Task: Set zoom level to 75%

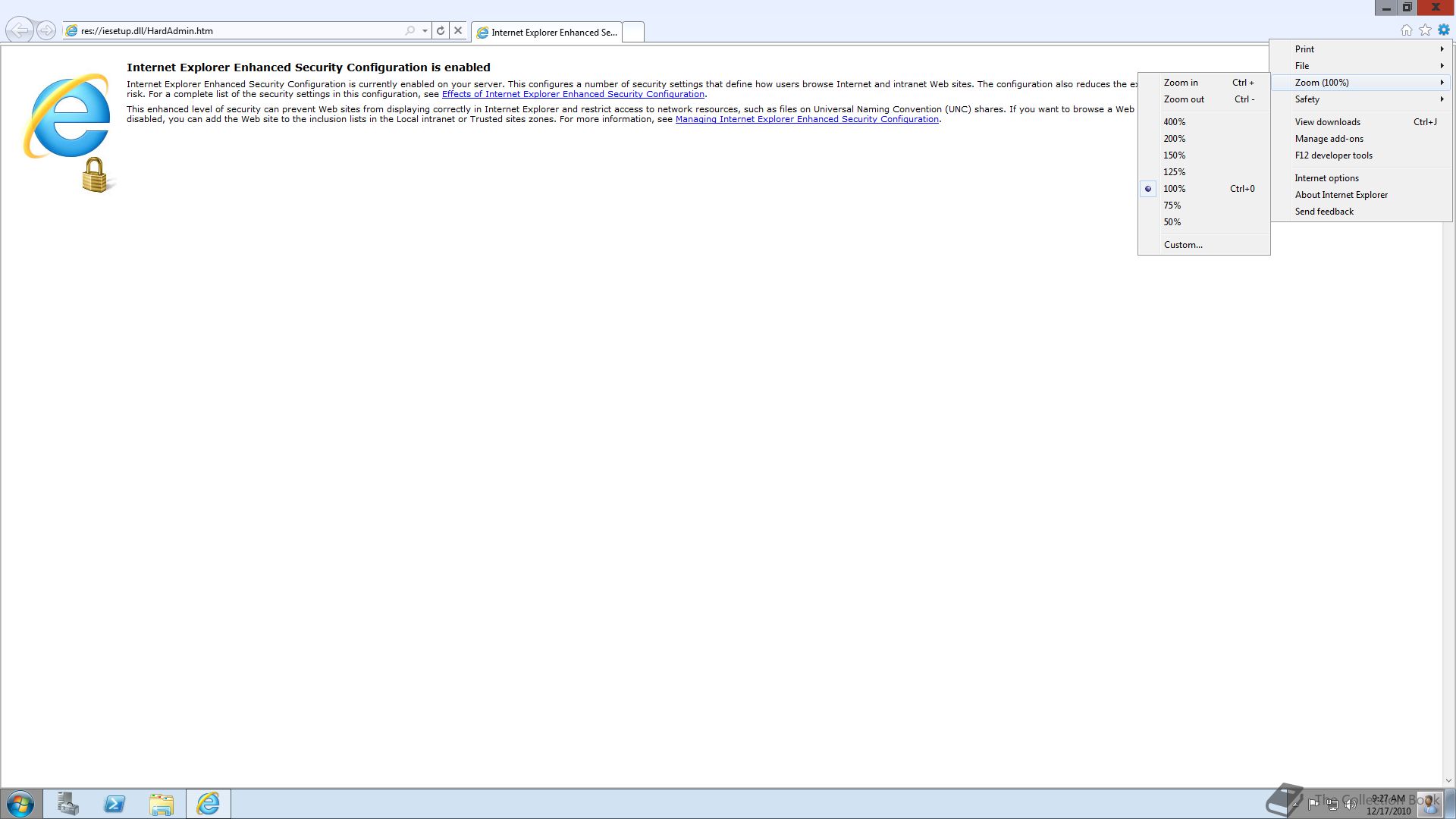Action: pos(1204,206)
